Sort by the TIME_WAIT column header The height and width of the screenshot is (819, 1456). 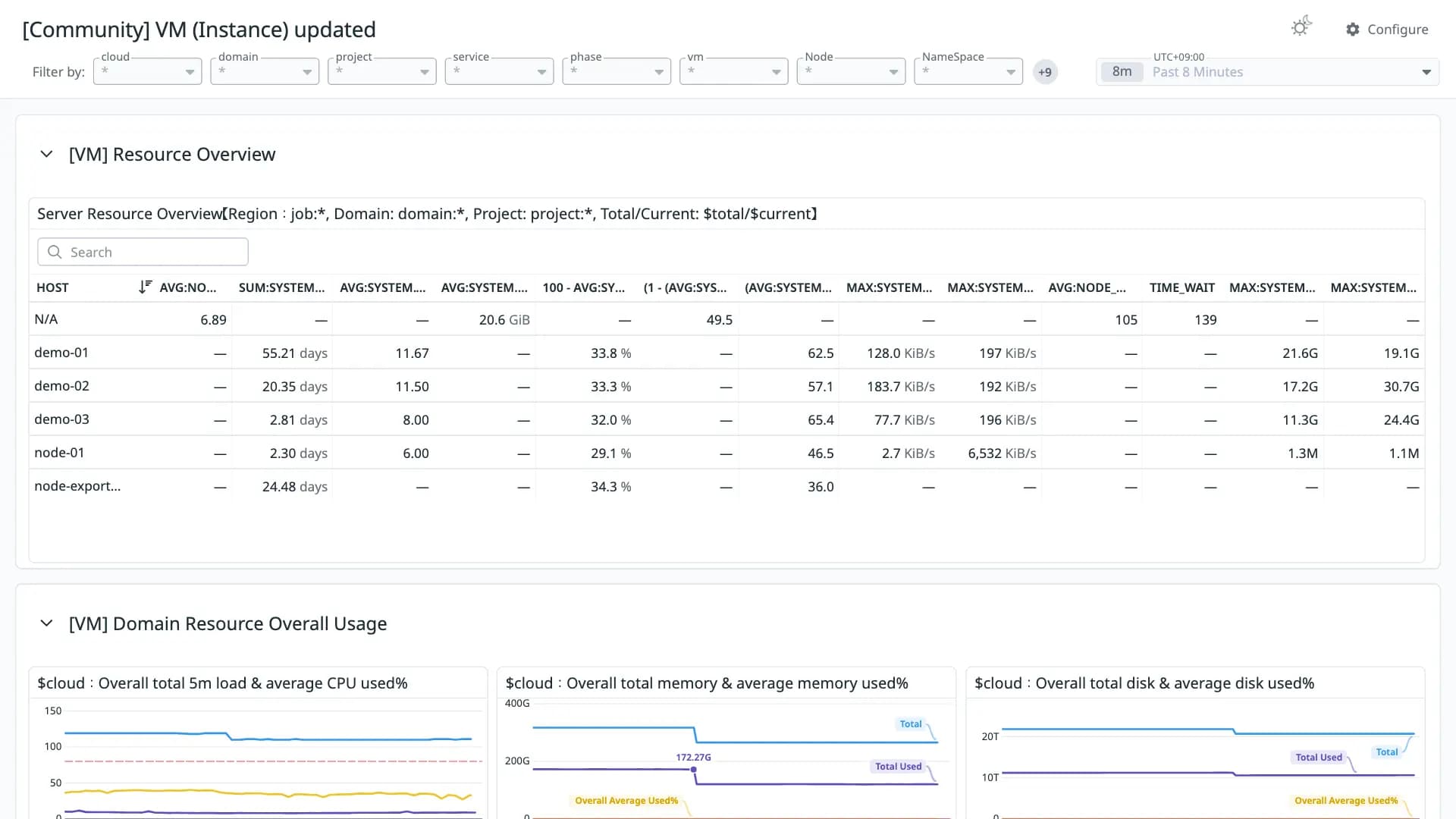tap(1181, 287)
